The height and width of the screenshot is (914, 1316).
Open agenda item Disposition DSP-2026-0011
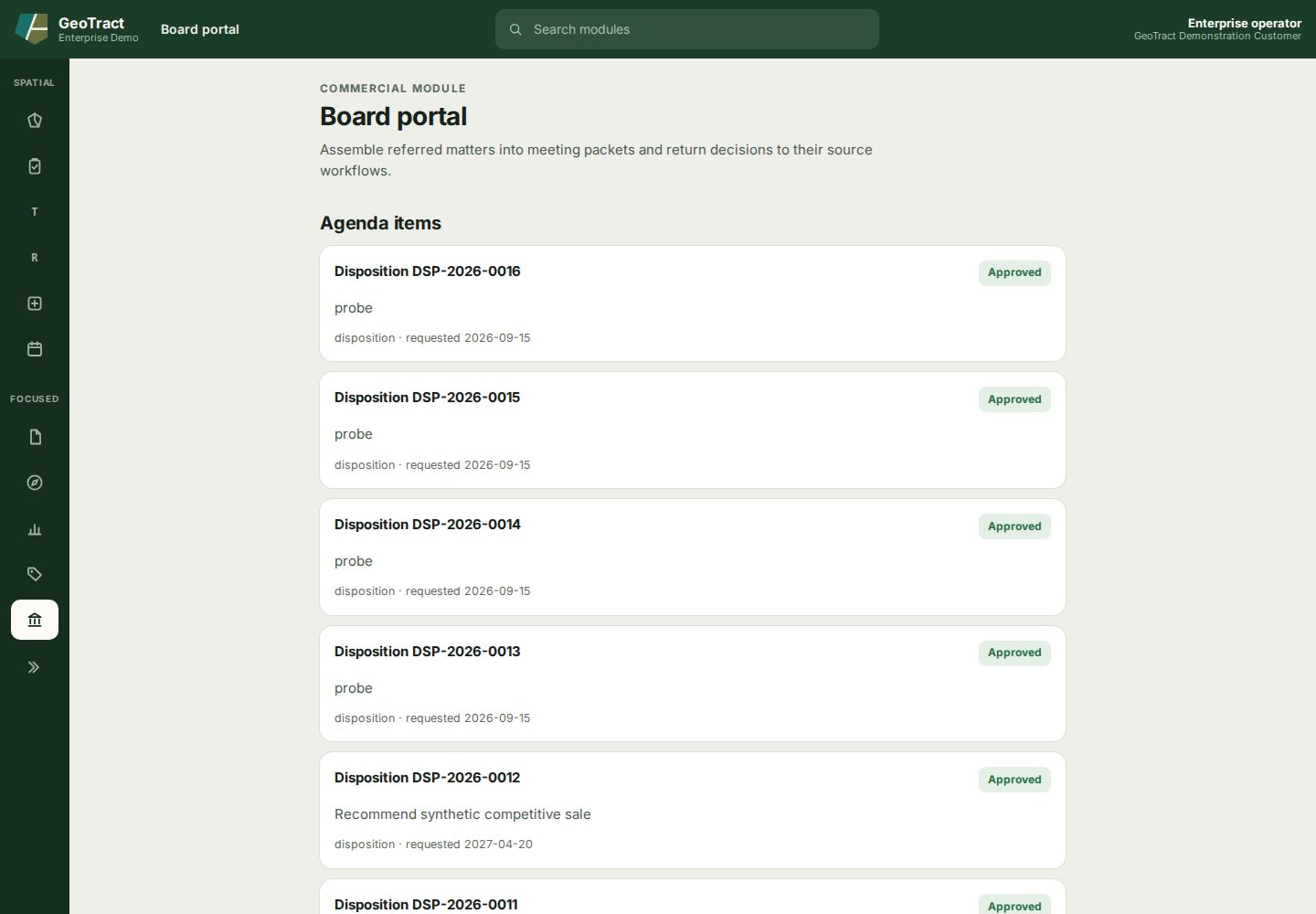point(693,898)
